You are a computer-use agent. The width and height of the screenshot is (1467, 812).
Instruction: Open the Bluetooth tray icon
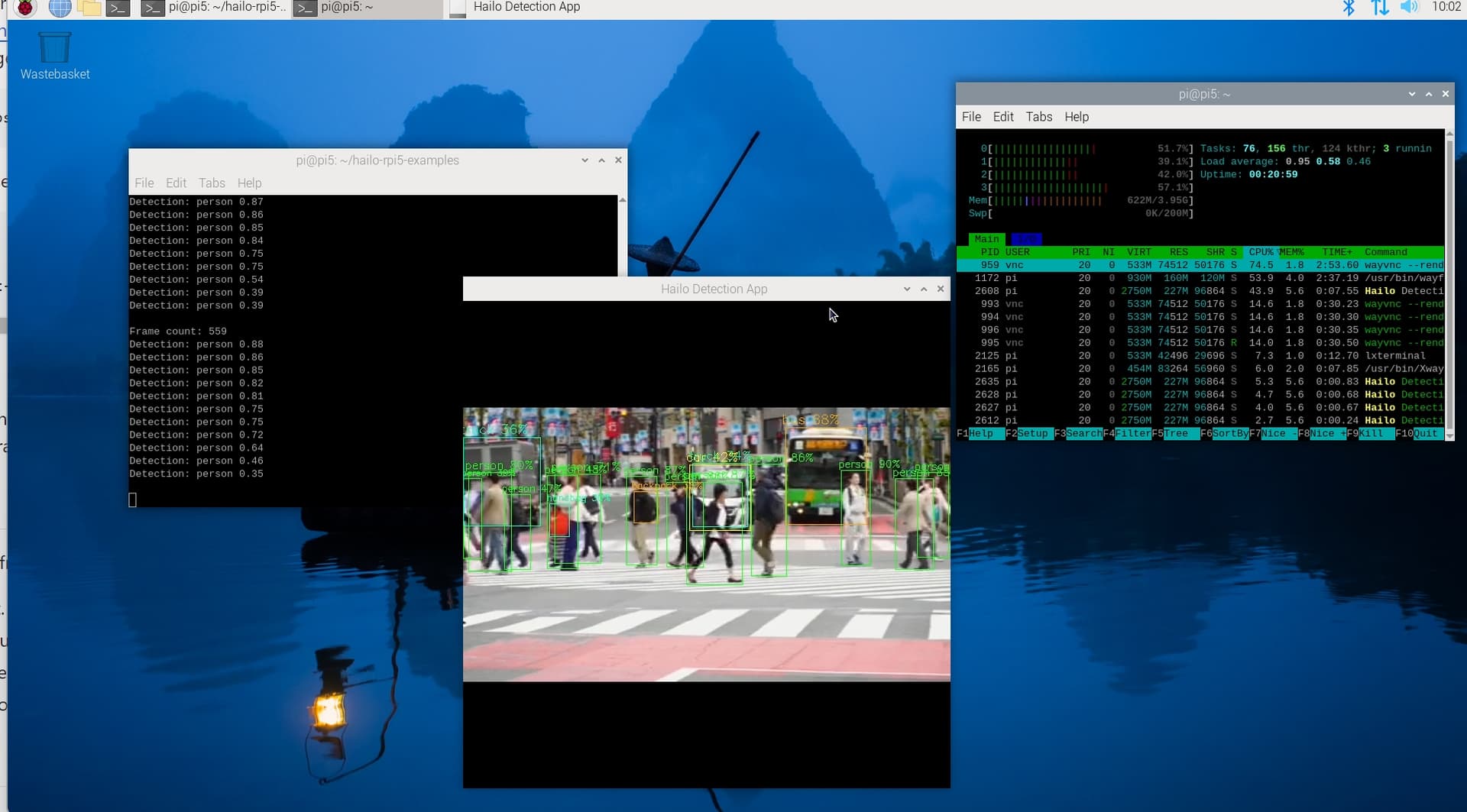(x=1349, y=8)
